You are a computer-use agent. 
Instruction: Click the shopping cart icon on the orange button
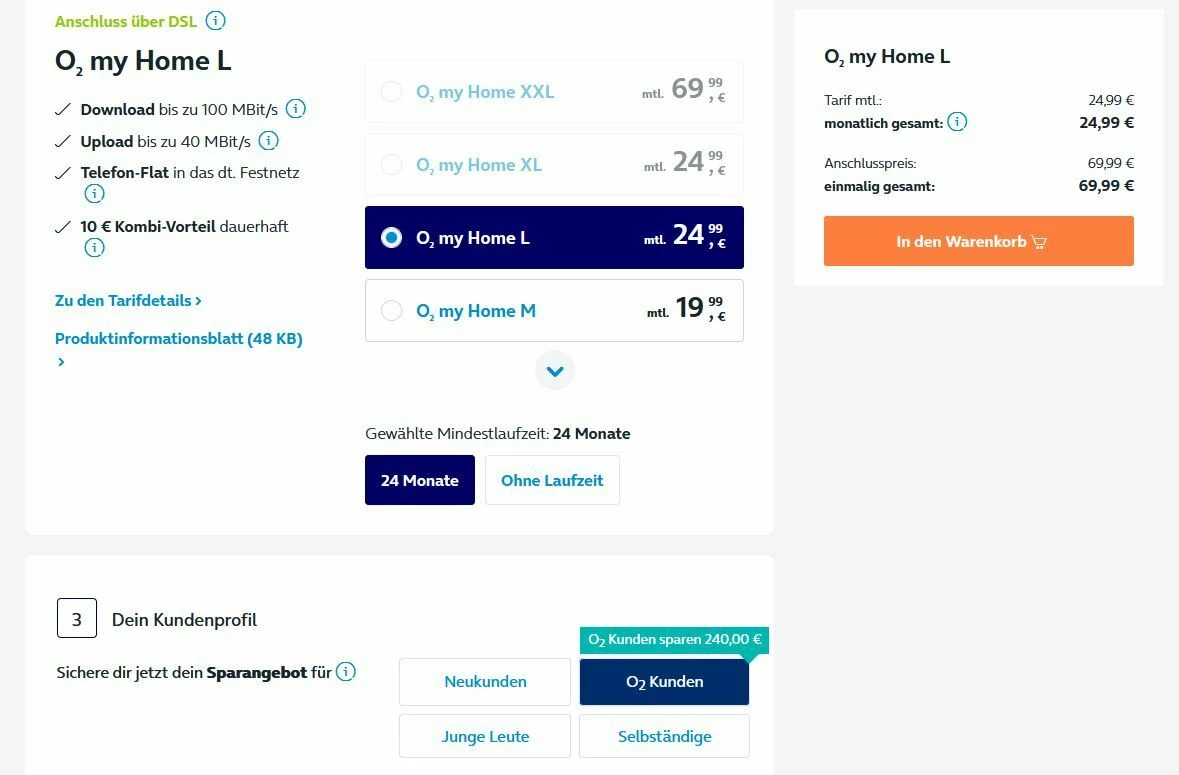1039,242
